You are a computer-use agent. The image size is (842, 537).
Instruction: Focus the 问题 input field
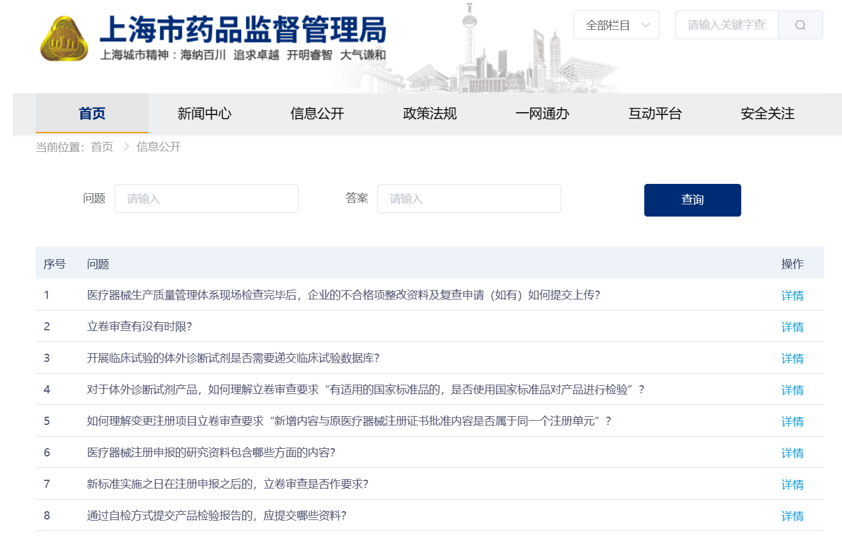[x=206, y=199]
